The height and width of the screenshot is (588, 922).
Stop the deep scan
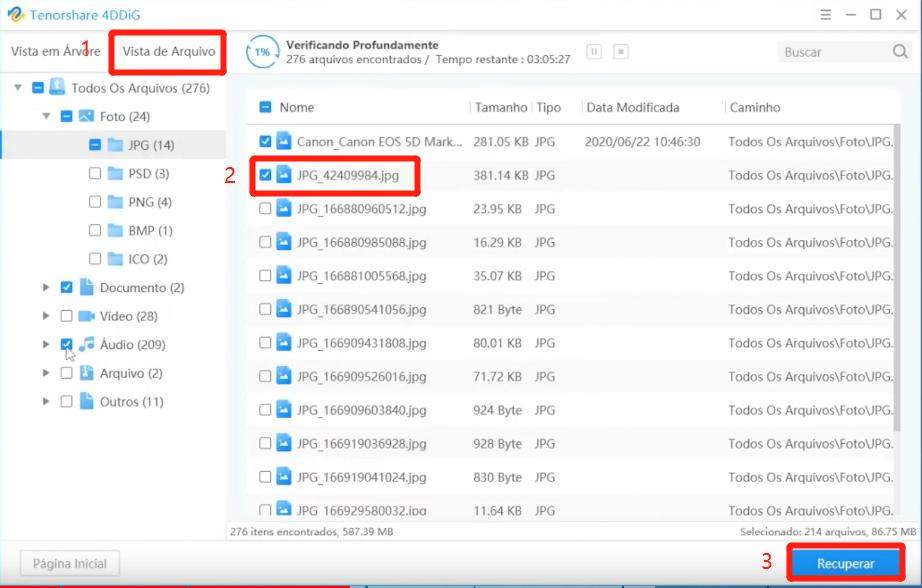(620, 52)
